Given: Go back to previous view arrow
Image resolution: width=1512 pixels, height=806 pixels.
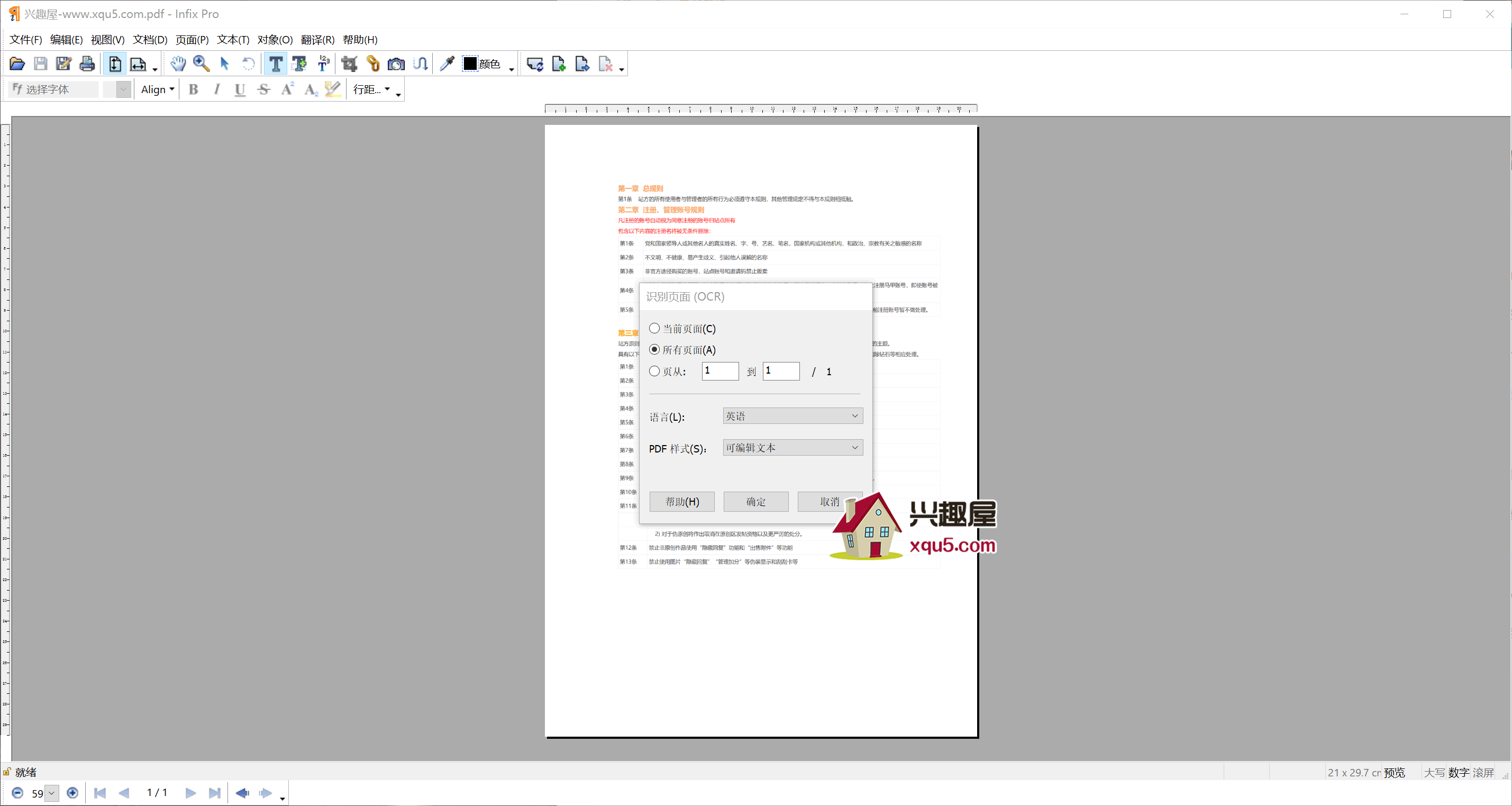Looking at the screenshot, I should [242, 793].
